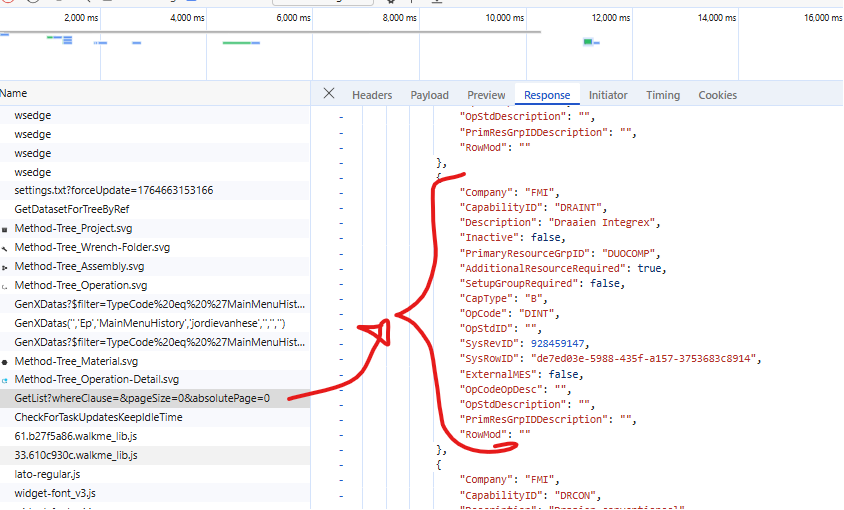Click the Method-Tree_Assembly.svg file icon

pos(5,267)
